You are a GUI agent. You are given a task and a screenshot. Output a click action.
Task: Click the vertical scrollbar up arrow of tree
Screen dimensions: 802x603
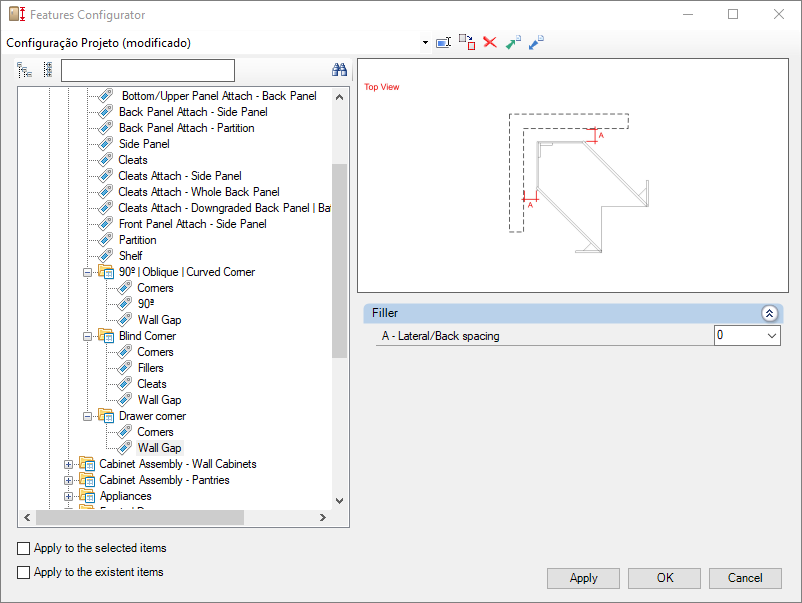[x=340, y=97]
